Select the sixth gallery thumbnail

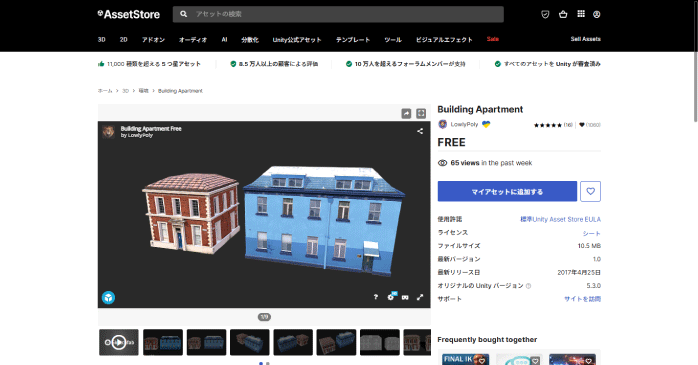coord(336,342)
